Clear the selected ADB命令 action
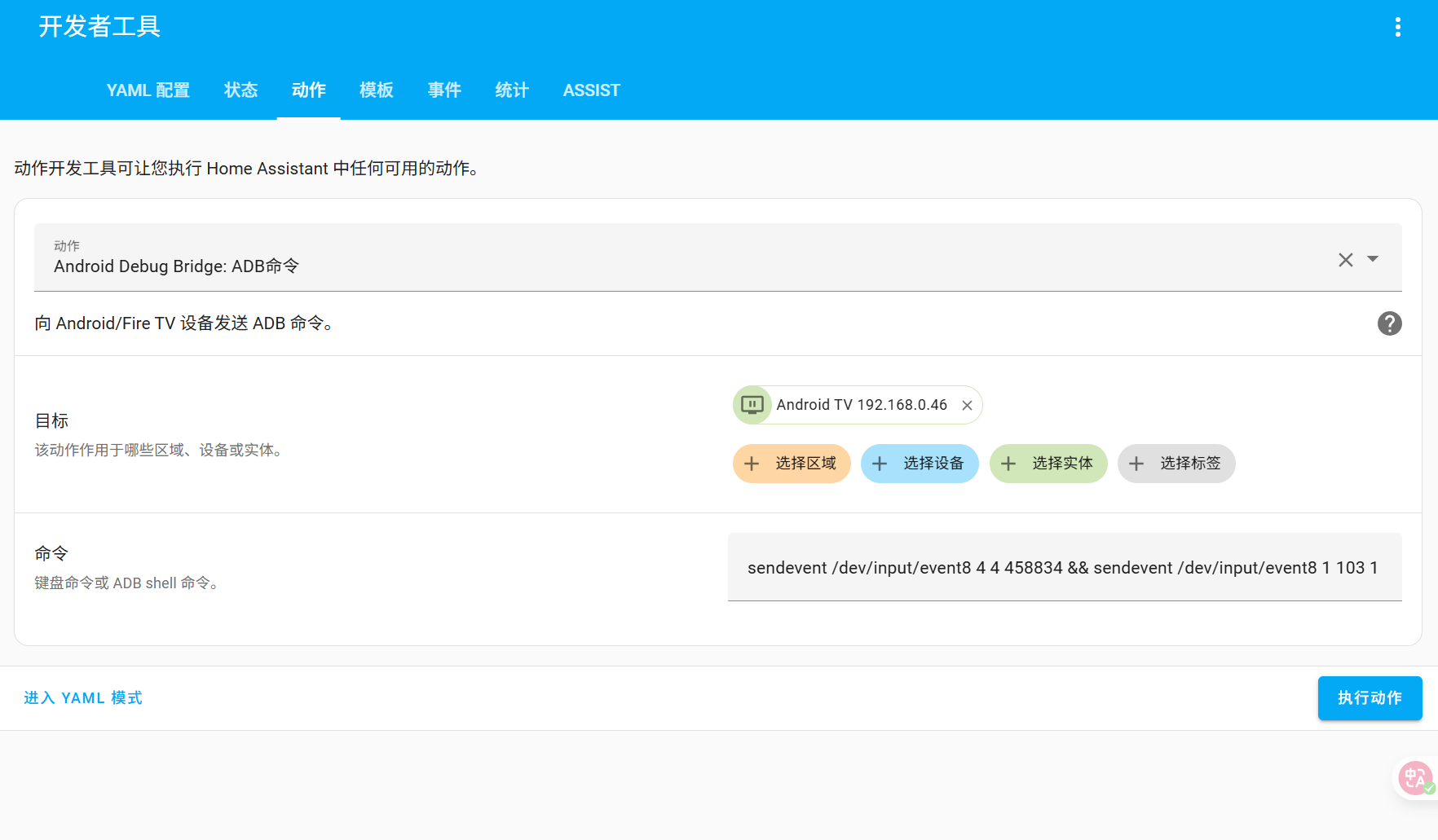This screenshot has width=1438, height=840. [x=1345, y=259]
